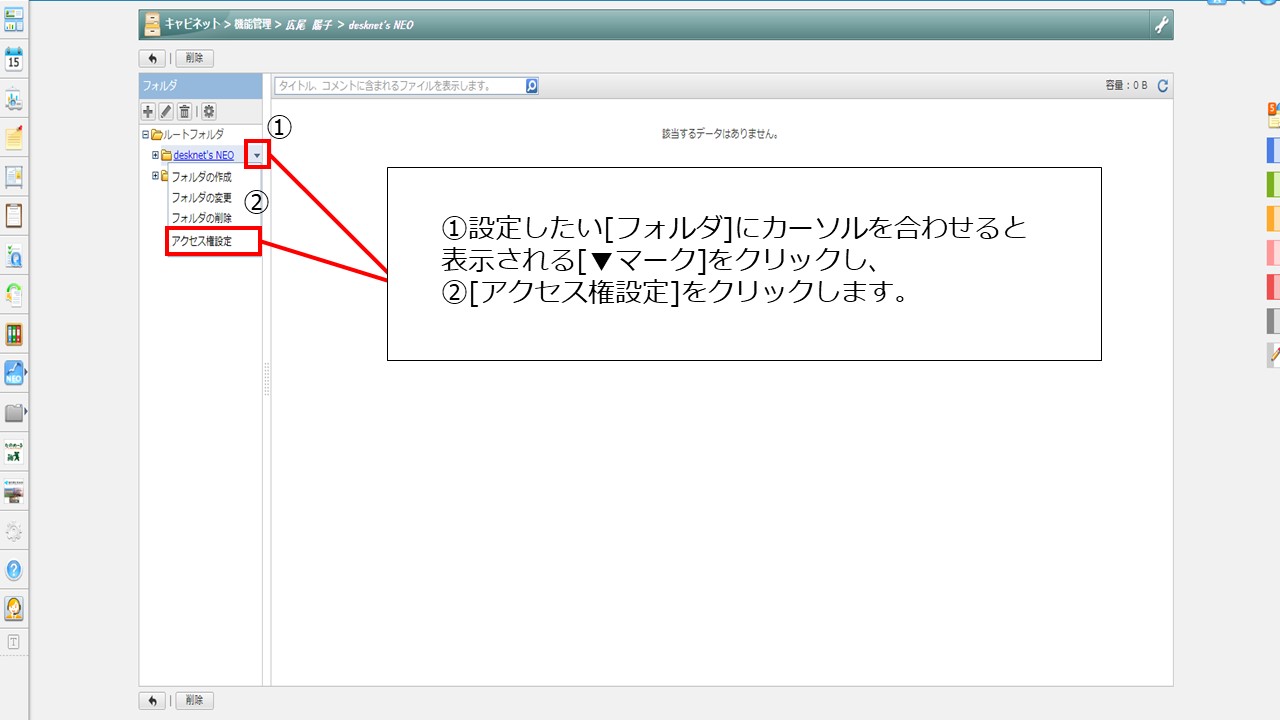Click the top back arrow button
The height and width of the screenshot is (720, 1280).
(x=152, y=59)
